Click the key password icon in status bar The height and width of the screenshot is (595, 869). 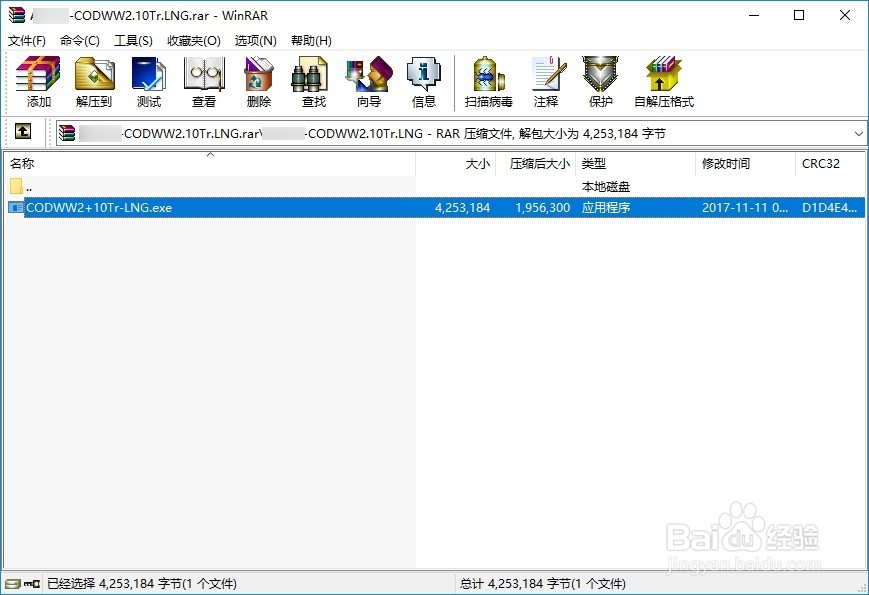tap(32, 584)
